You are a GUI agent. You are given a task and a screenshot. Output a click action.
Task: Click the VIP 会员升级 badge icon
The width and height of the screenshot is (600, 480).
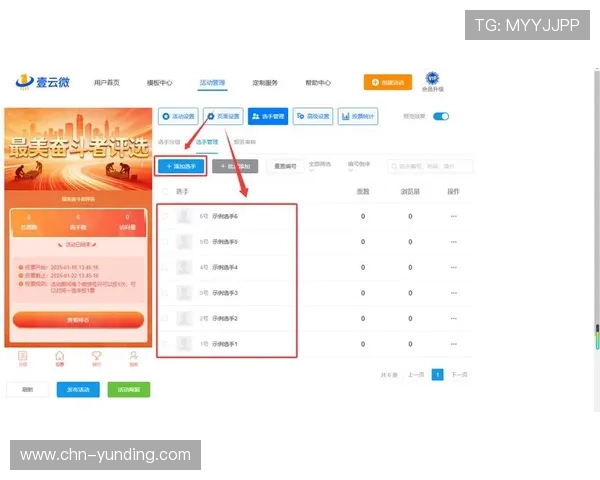tap(432, 79)
